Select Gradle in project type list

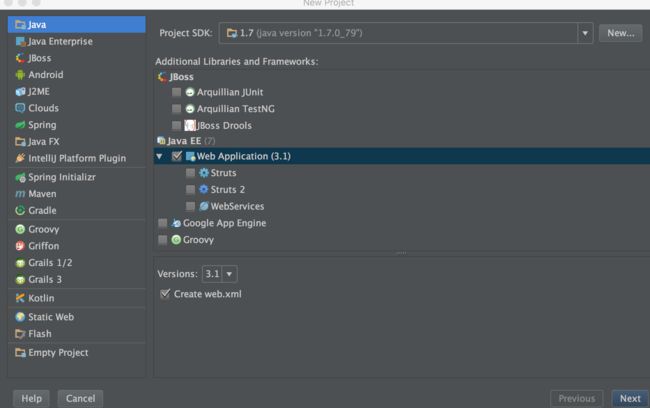coord(42,211)
